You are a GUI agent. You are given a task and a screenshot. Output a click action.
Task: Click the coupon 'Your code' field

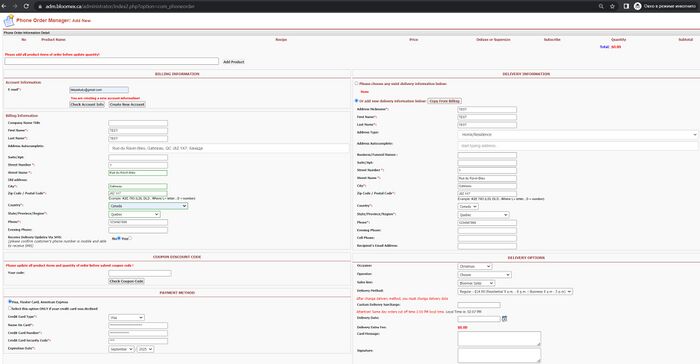point(140,273)
